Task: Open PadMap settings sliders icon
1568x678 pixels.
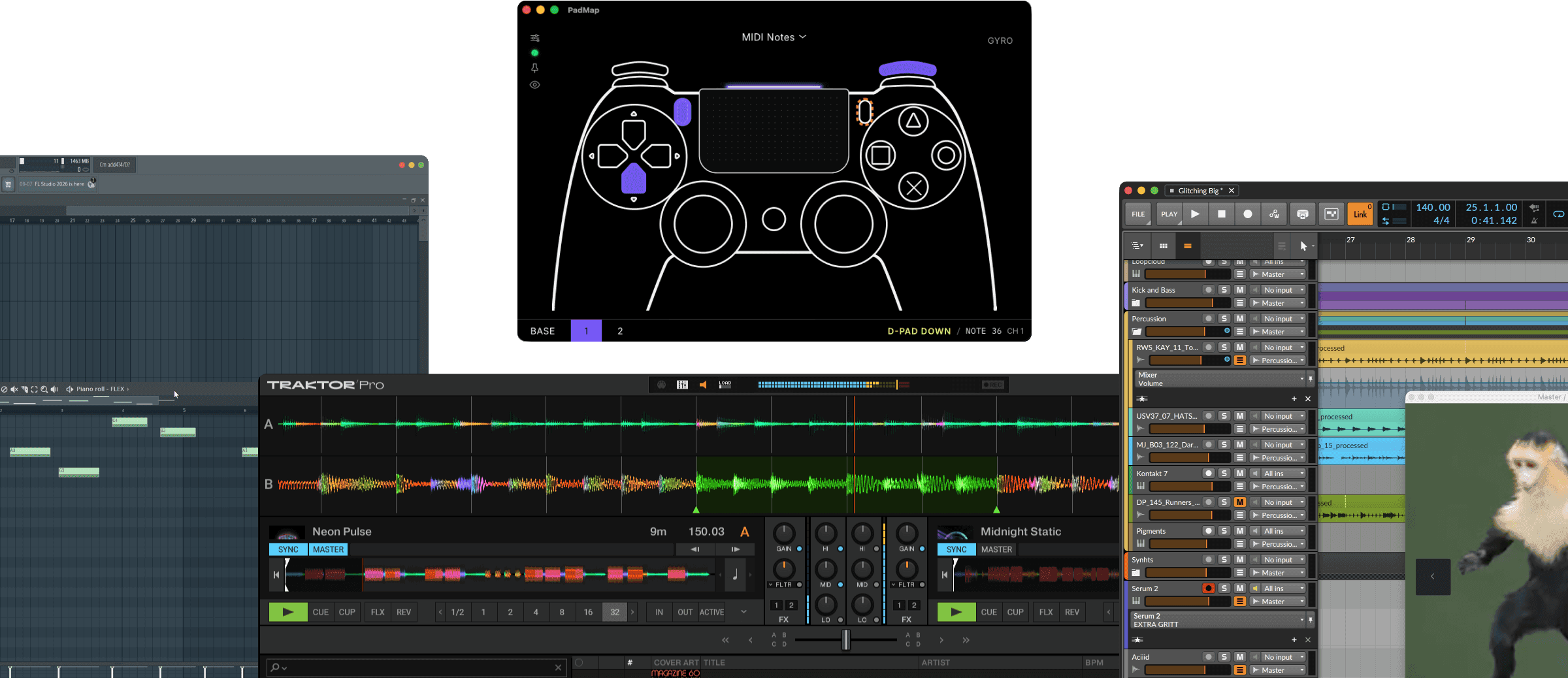Action: click(x=534, y=38)
